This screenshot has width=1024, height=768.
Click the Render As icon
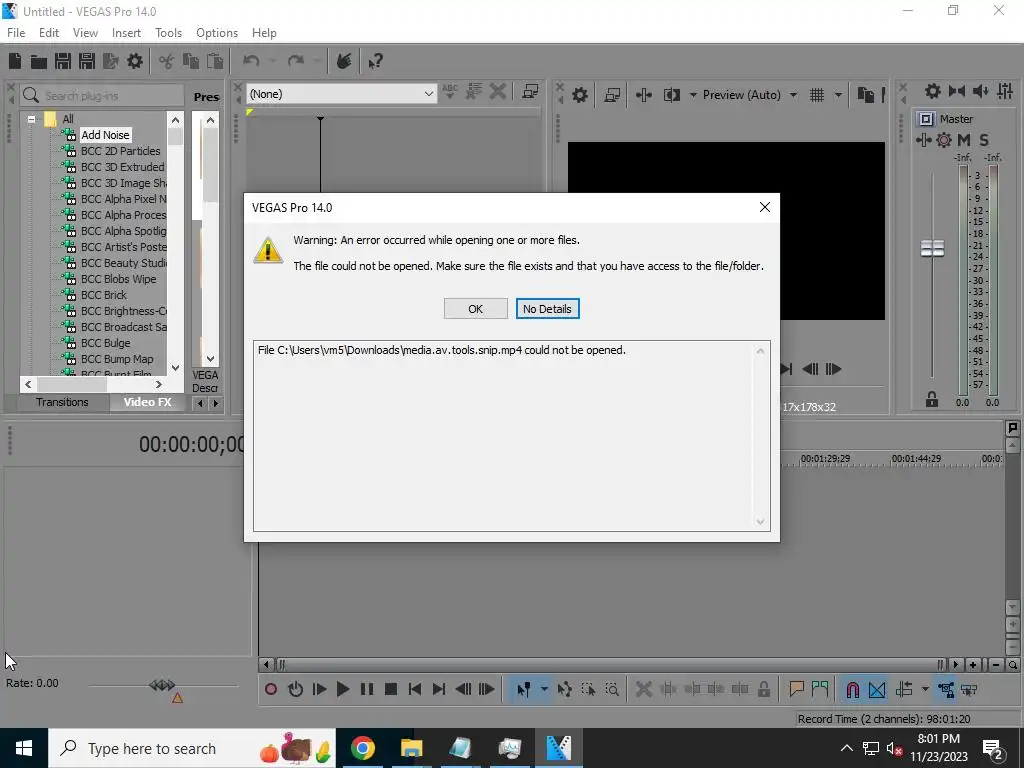111,61
